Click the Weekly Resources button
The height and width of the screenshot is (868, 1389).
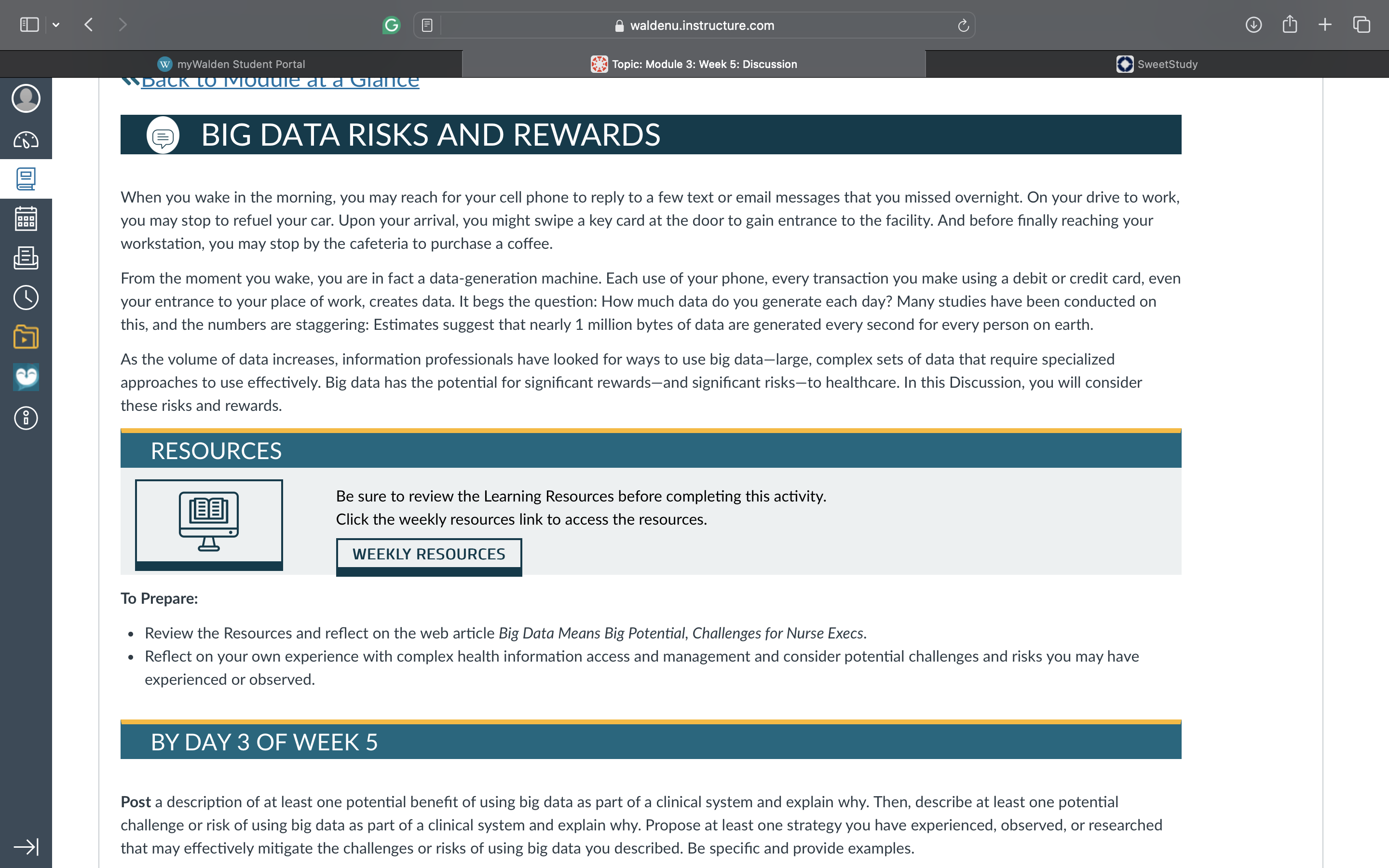click(429, 555)
